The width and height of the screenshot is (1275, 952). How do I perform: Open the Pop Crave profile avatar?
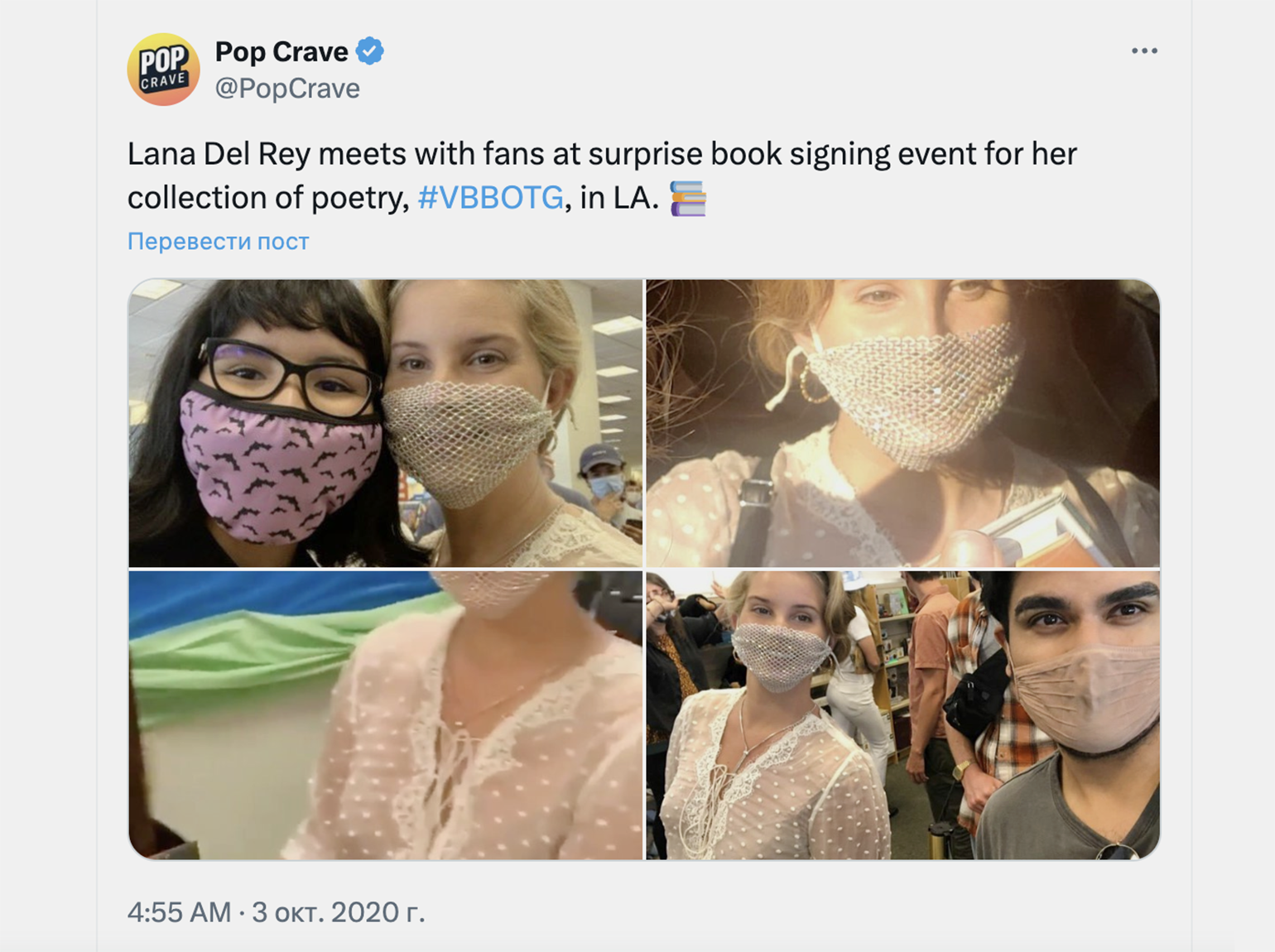[x=163, y=70]
